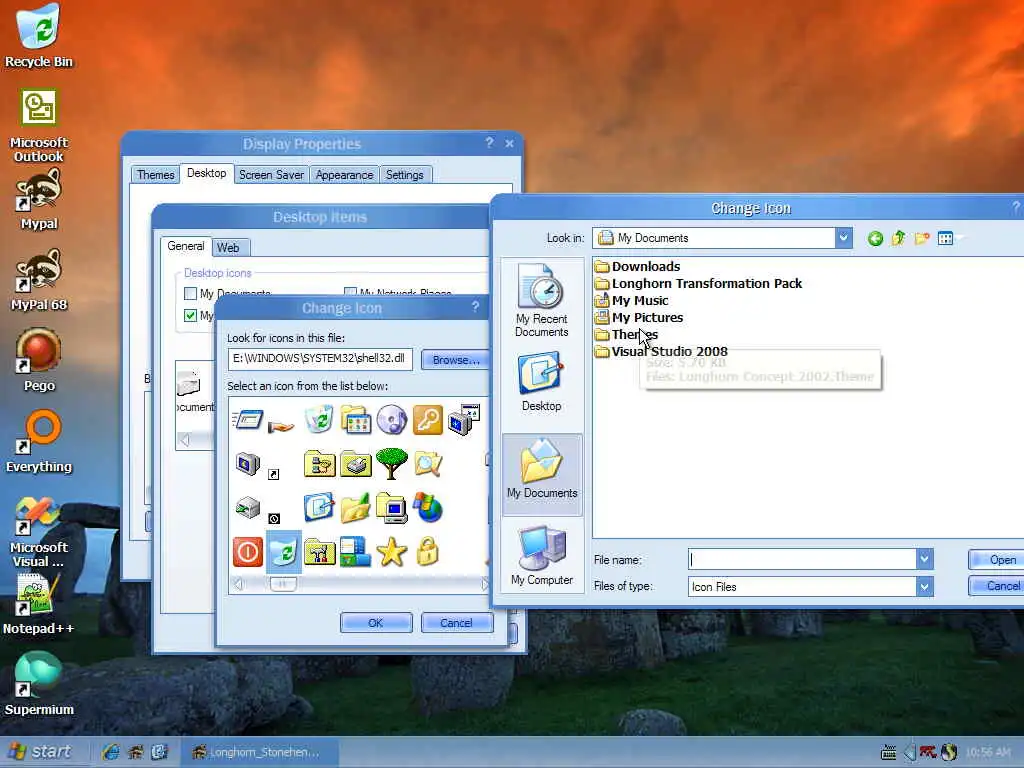Select the run window icon
1024x768 pixels.
pos(248,419)
